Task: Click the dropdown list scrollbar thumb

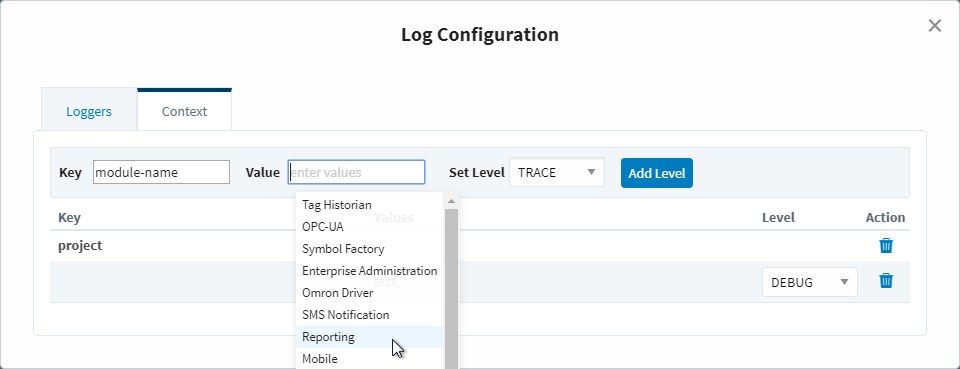Action: point(451,289)
